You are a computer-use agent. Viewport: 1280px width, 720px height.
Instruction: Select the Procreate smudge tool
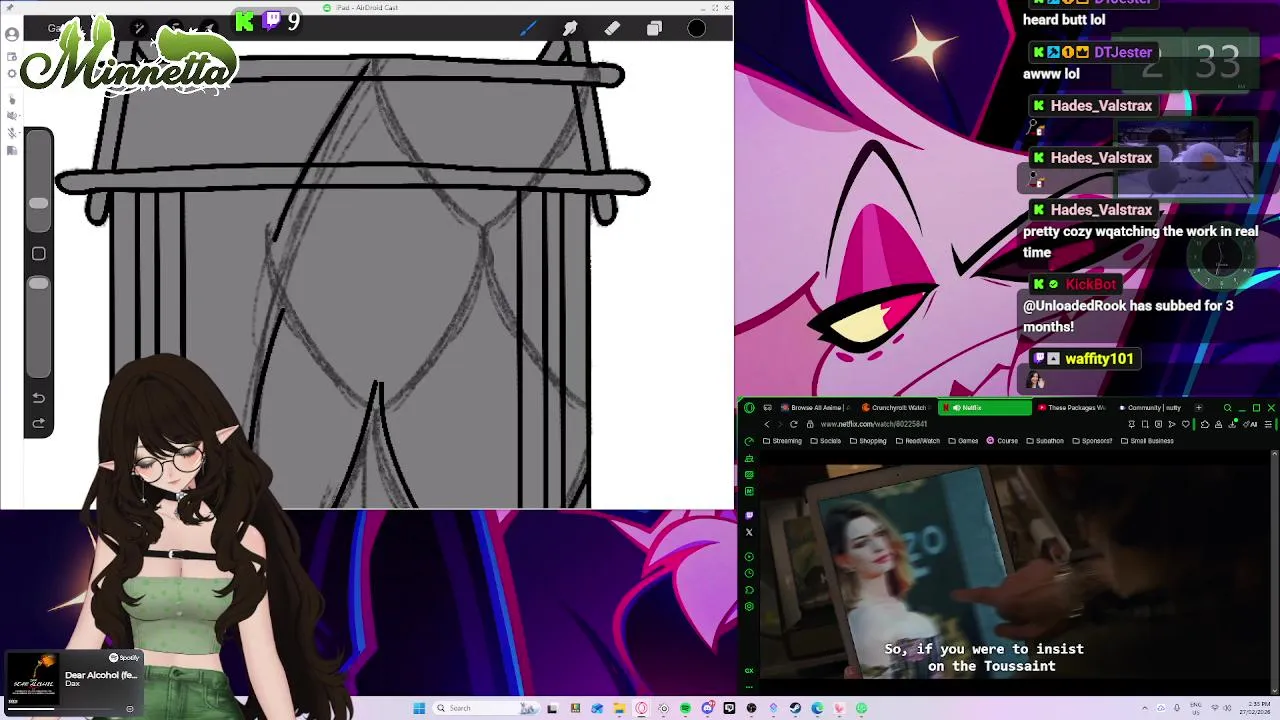570,28
